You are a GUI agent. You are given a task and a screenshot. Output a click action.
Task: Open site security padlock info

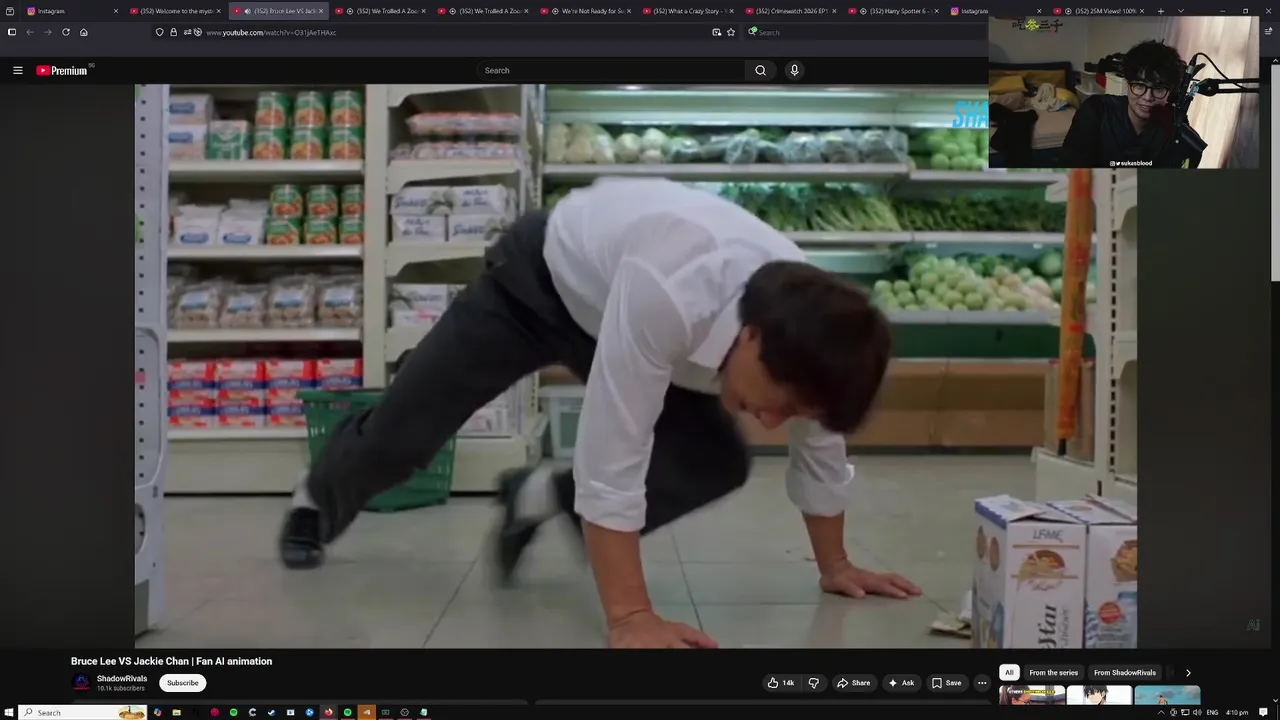coord(173,32)
